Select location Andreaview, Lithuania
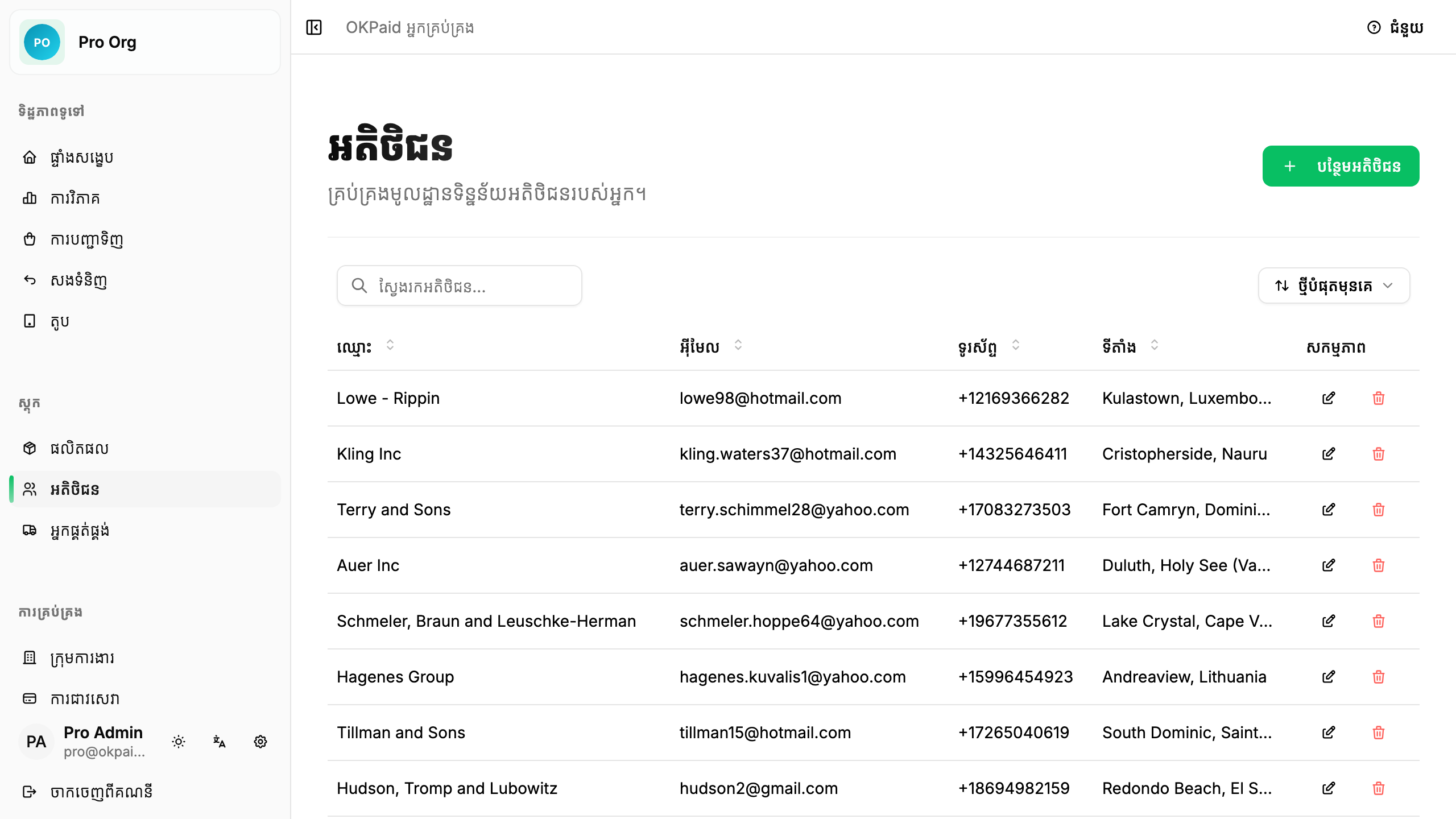Image resolution: width=1456 pixels, height=819 pixels. (x=1184, y=677)
